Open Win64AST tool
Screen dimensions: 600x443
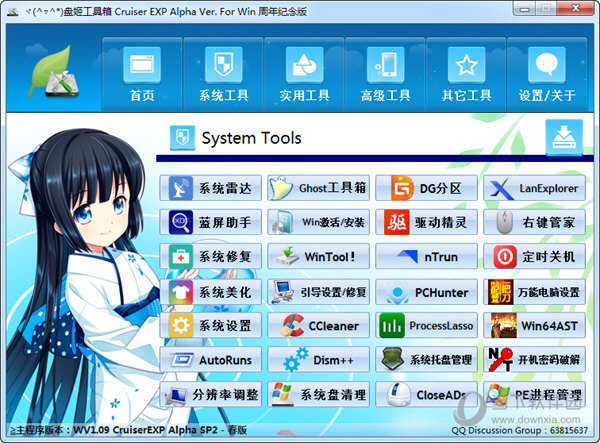(535, 326)
